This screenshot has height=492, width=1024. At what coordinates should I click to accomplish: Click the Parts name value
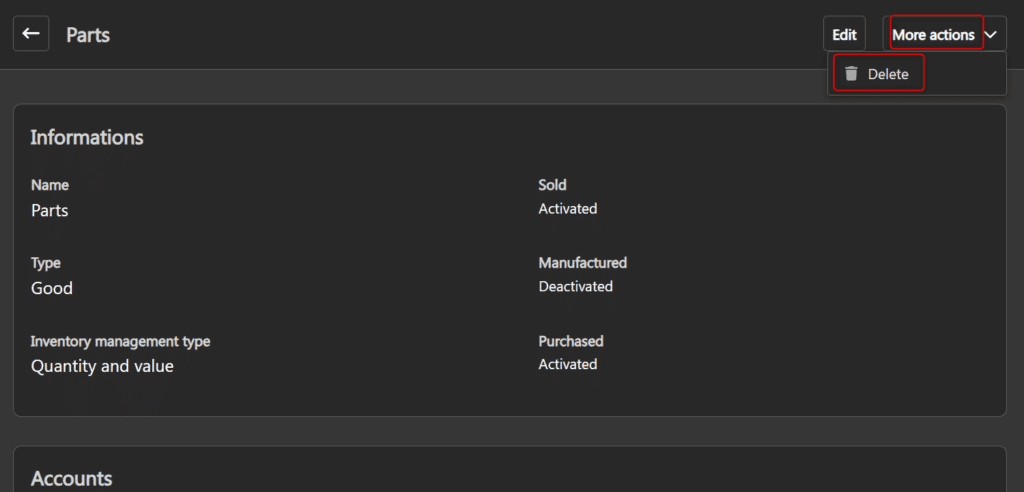click(x=50, y=210)
